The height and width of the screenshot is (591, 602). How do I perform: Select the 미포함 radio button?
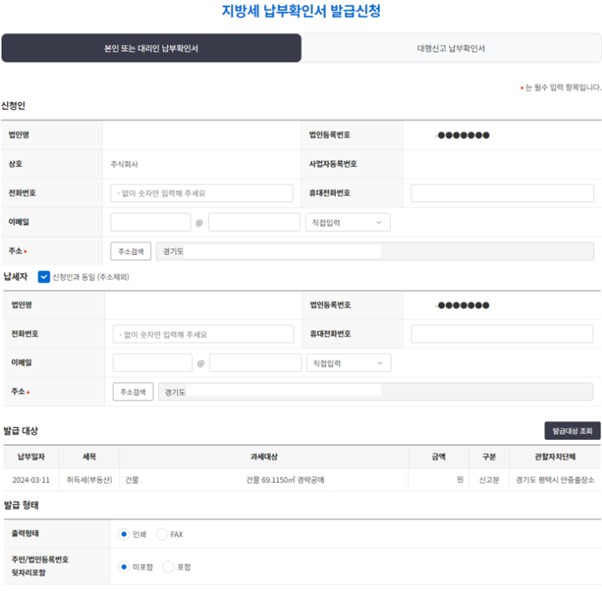[x=124, y=567]
